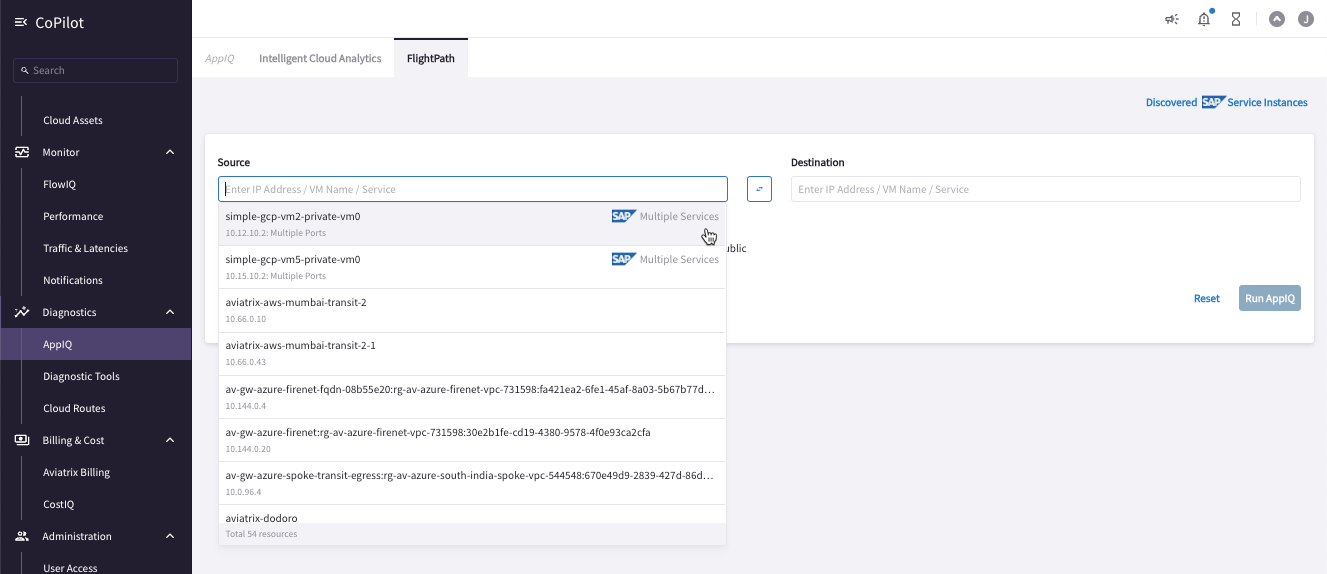Select av-gw-azure-firenet suggestion at 10.144.0.20

[472, 439]
